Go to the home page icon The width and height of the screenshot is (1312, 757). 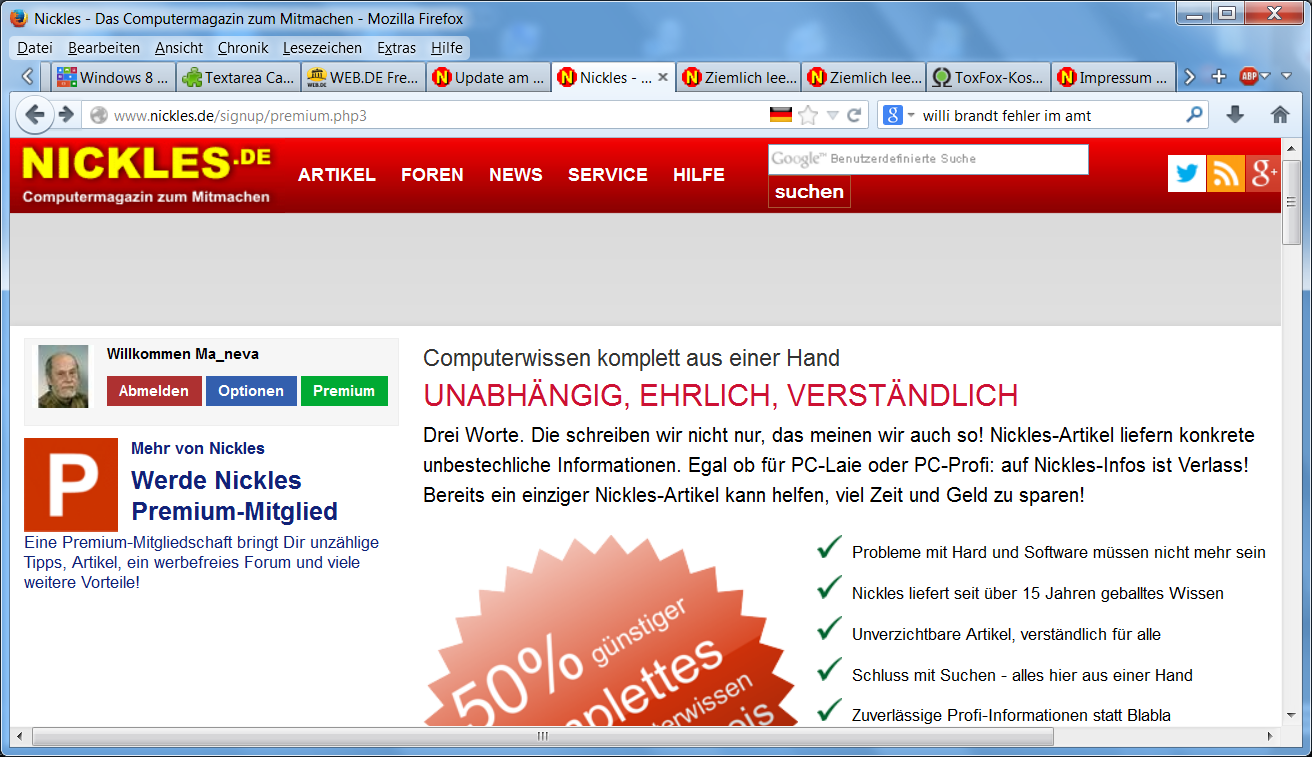[1280, 115]
